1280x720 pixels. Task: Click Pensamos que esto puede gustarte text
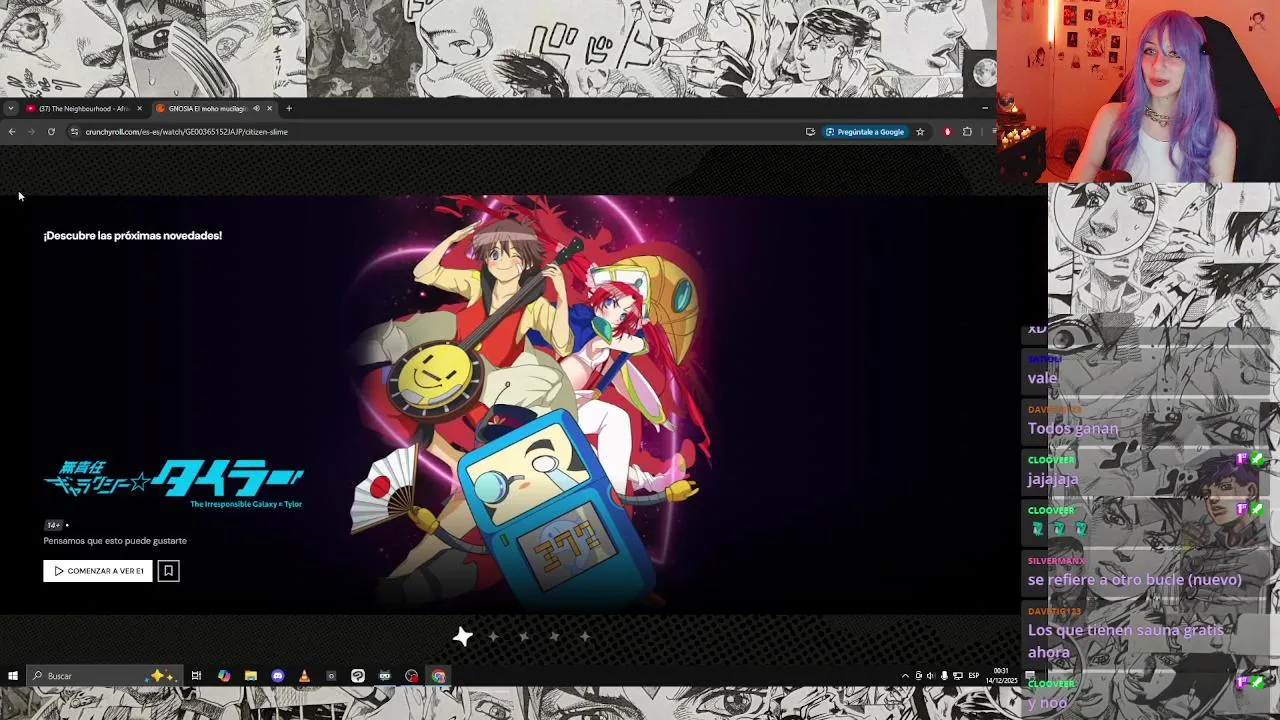point(115,541)
